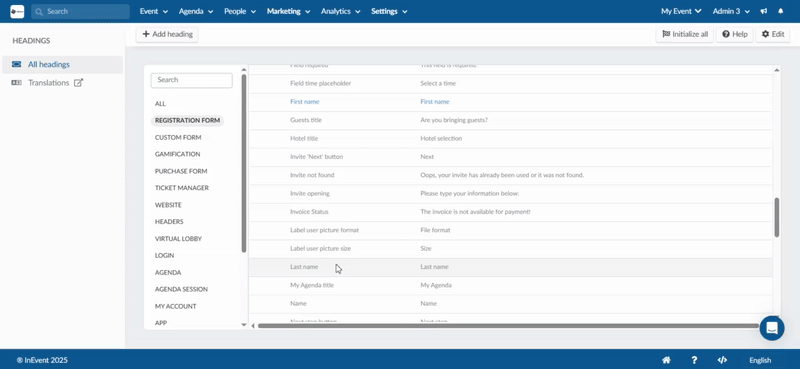Click the home icon in footer
This screenshot has height=369, width=800.
pyautogui.click(x=666, y=360)
